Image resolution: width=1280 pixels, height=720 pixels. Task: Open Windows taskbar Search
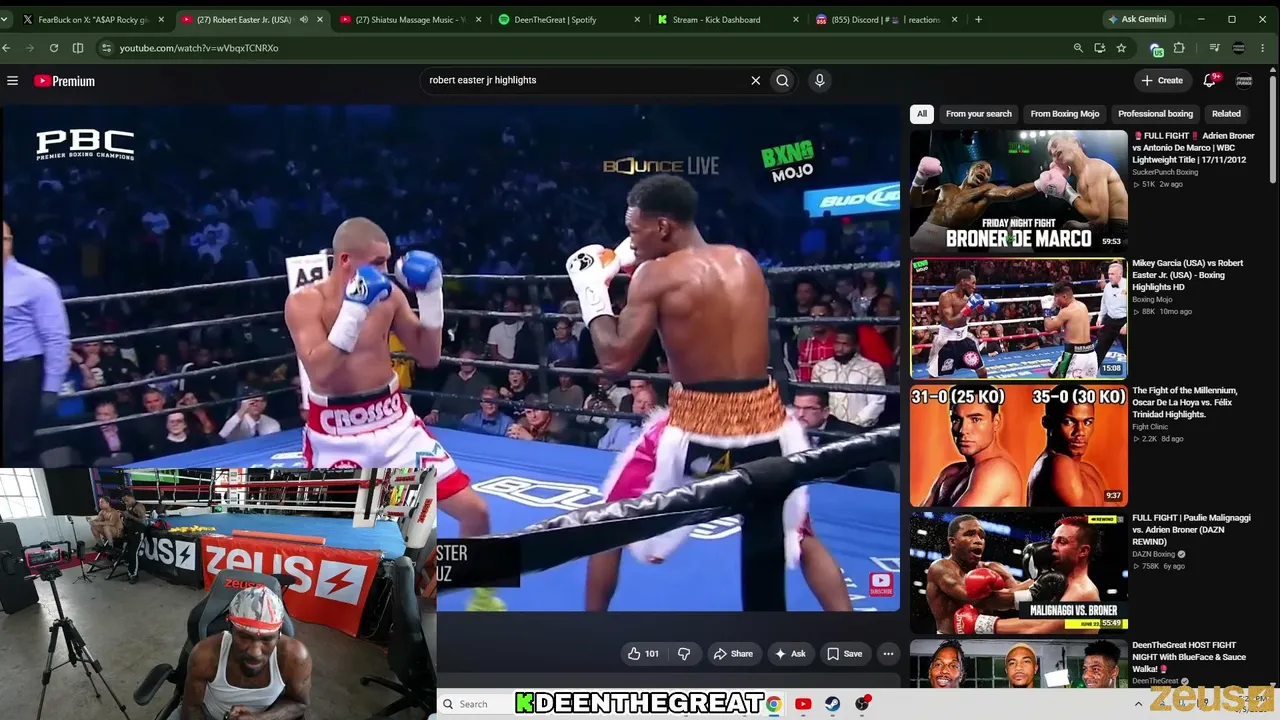(475, 704)
